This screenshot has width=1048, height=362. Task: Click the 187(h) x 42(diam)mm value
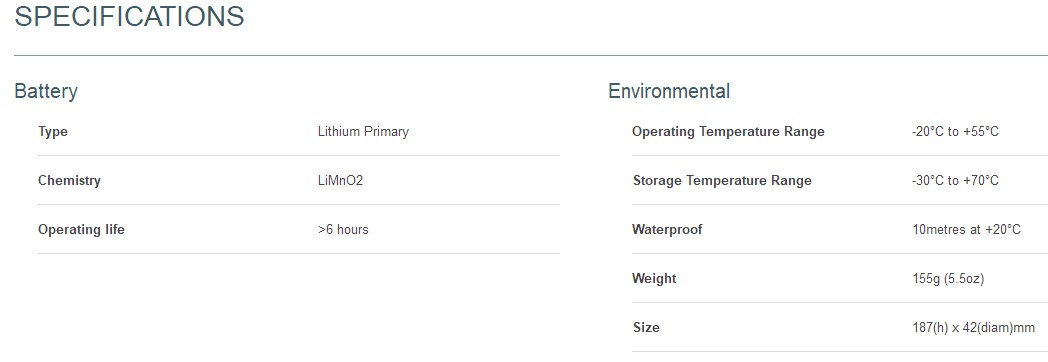point(973,328)
